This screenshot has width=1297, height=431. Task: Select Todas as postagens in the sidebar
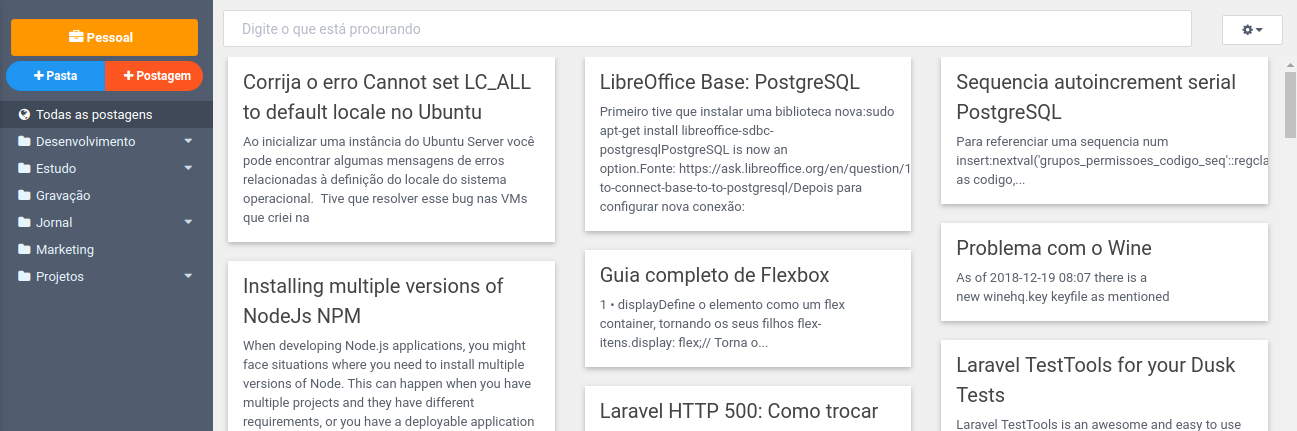(x=106, y=114)
